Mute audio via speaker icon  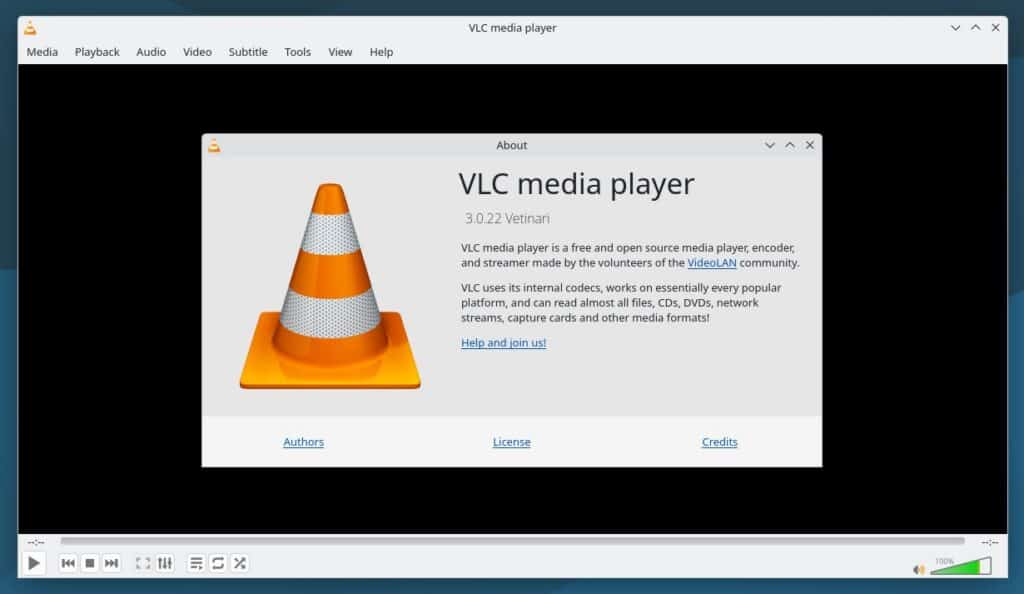click(918, 568)
